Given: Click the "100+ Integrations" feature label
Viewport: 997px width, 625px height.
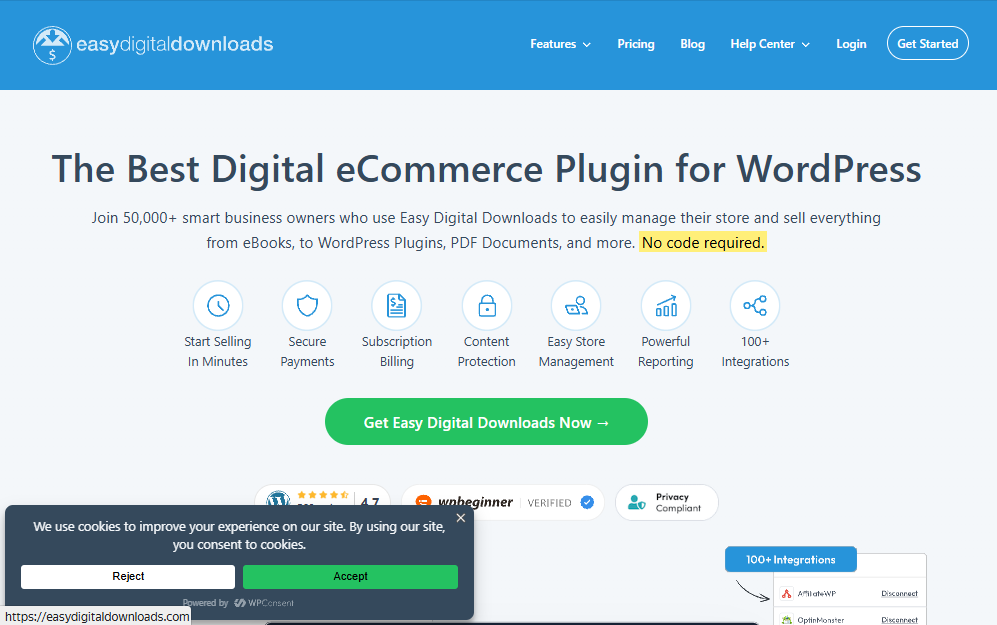Looking at the screenshot, I should pyautogui.click(x=755, y=352).
